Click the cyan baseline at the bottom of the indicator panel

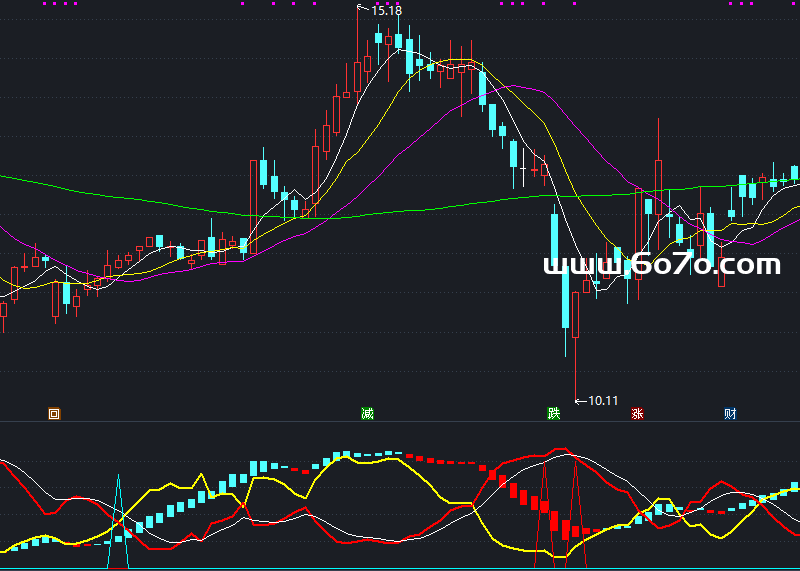[x=400, y=568]
